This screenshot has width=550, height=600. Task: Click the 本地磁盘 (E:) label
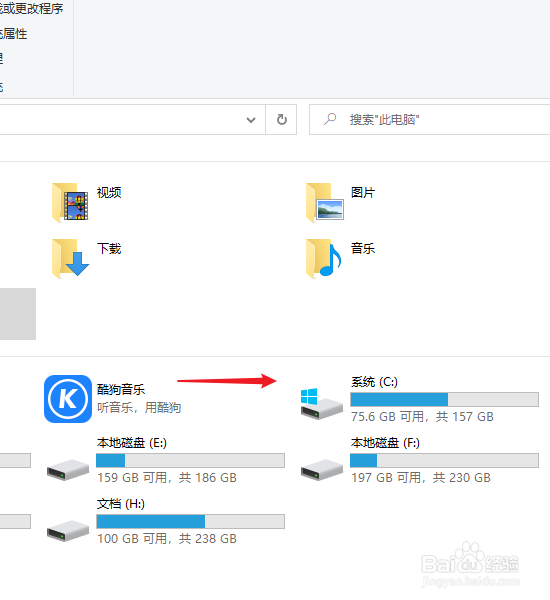(x=132, y=443)
